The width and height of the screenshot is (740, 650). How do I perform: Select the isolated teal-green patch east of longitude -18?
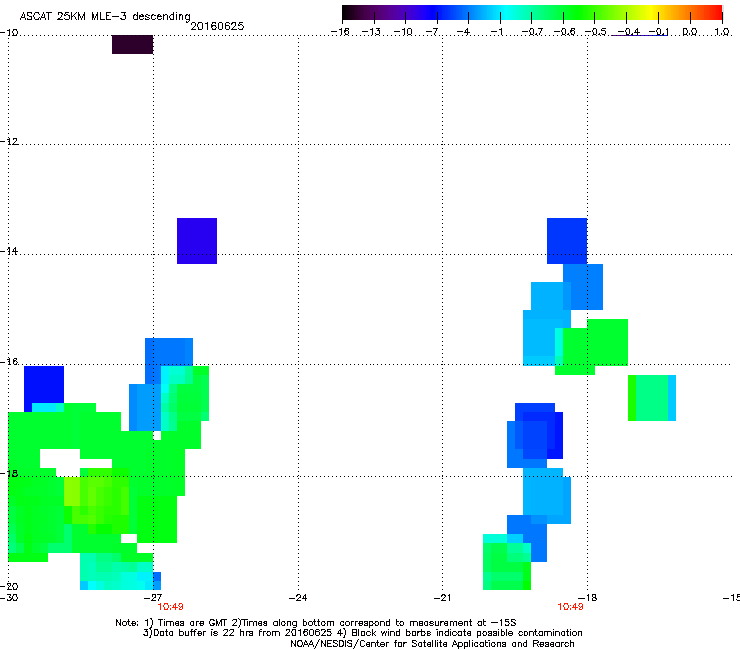(x=652, y=398)
